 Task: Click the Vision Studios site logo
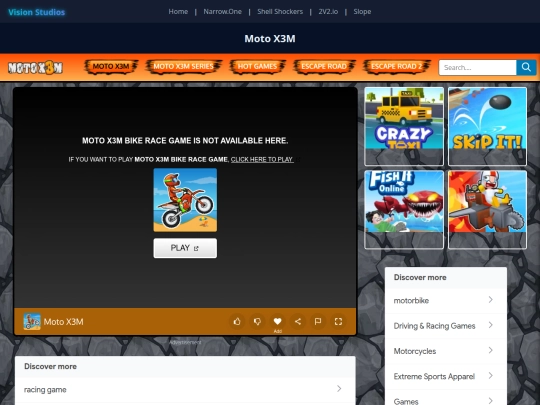(x=37, y=12)
